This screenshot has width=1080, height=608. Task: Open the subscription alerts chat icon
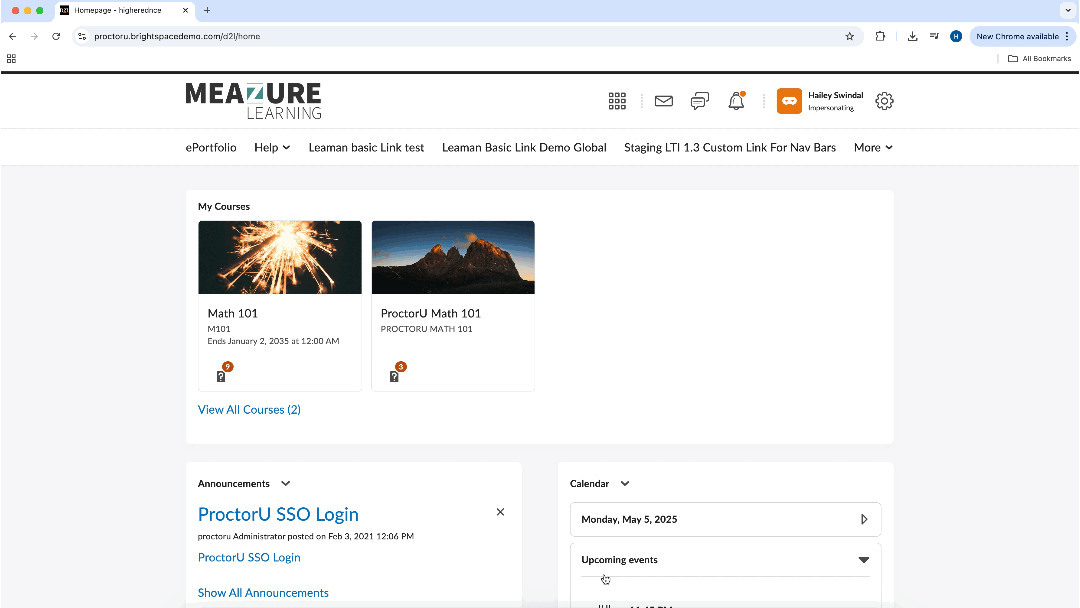click(700, 101)
